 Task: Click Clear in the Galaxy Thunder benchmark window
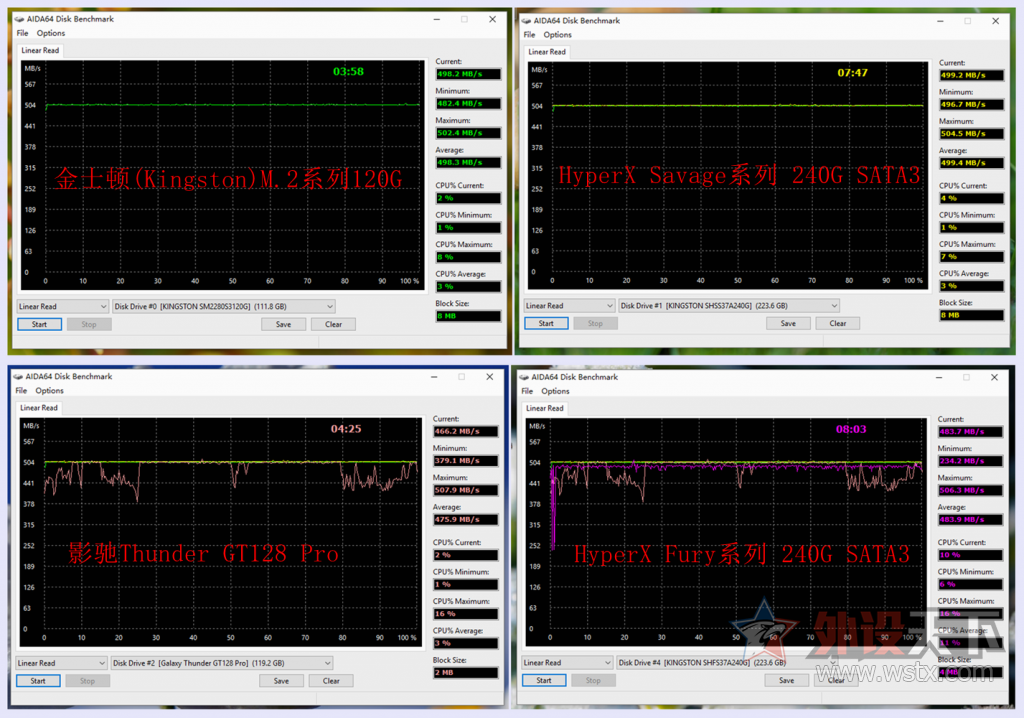coord(331,681)
